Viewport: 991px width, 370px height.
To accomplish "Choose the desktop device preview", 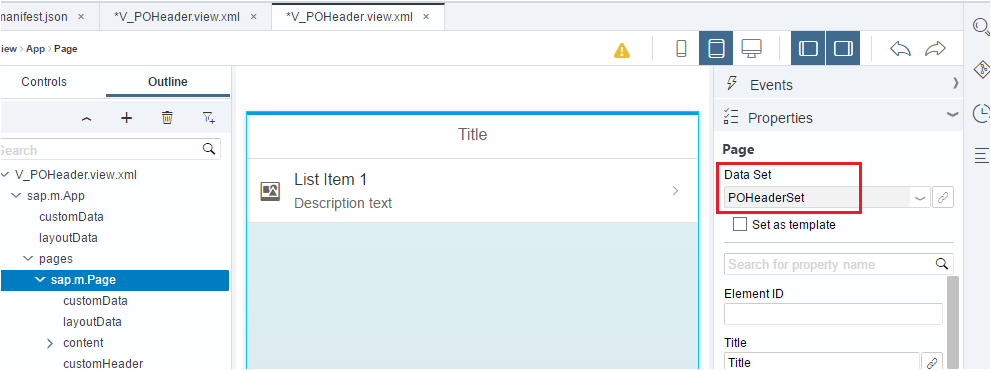I will coord(751,49).
